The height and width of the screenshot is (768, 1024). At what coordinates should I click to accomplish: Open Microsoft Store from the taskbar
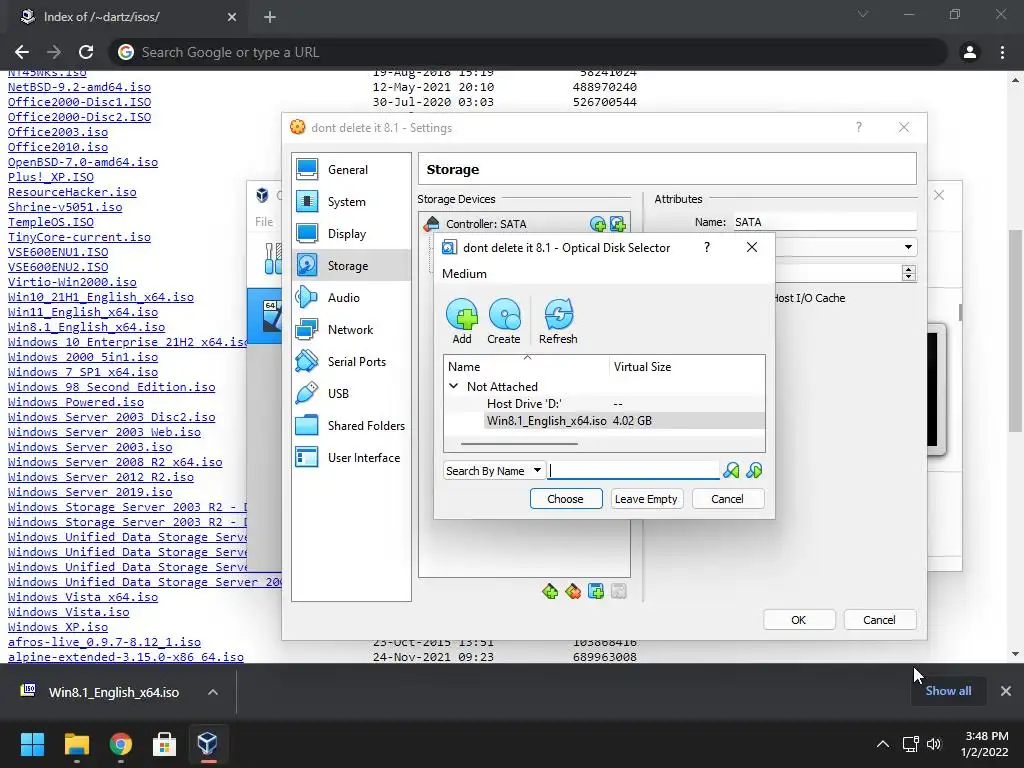pos(164,744)
